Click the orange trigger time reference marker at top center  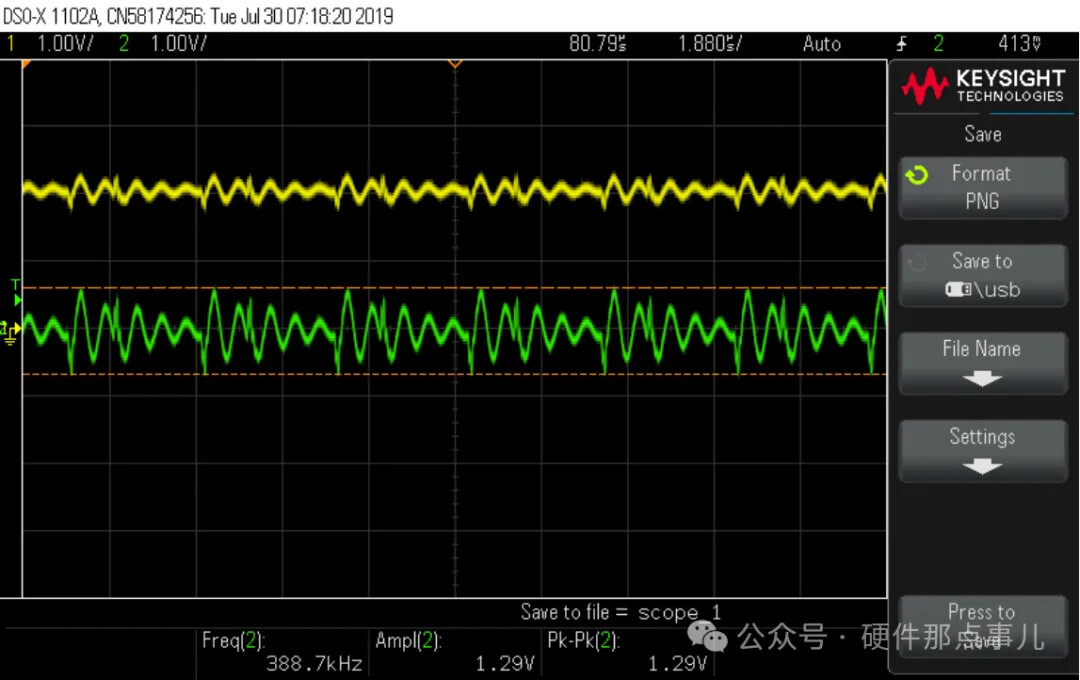click(455, 63)
